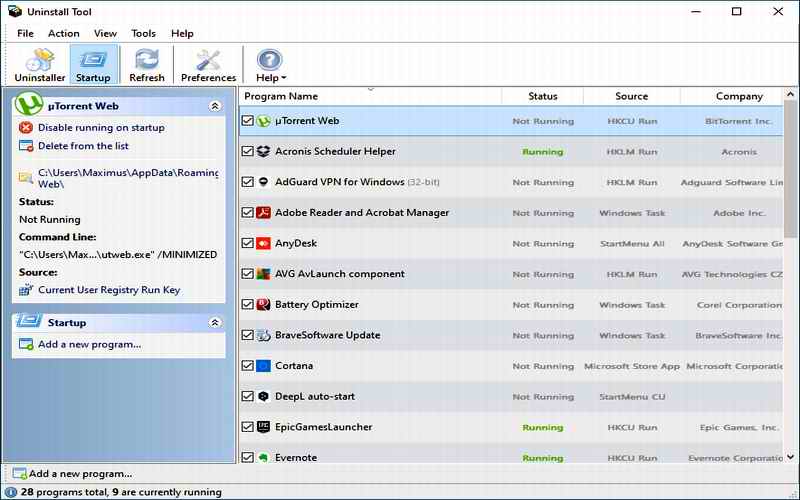Open the Action menu
Screen dimensions: 800x500
64,33
